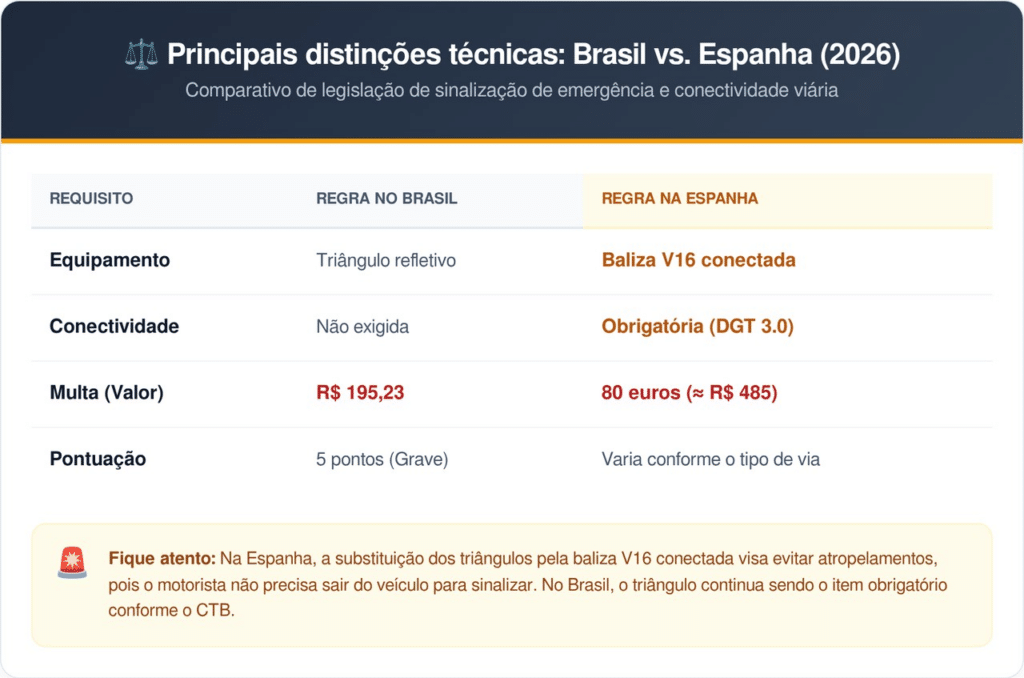
Task: Click the 'Multa (Valor)' row label
Action: 106,393
